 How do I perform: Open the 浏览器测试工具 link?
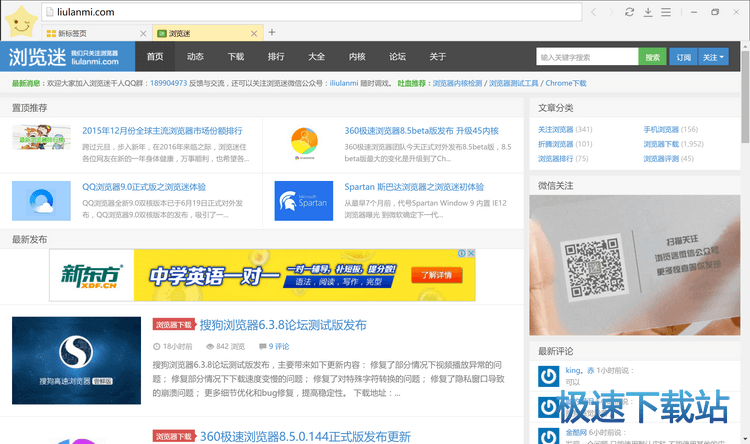point(513,83)
